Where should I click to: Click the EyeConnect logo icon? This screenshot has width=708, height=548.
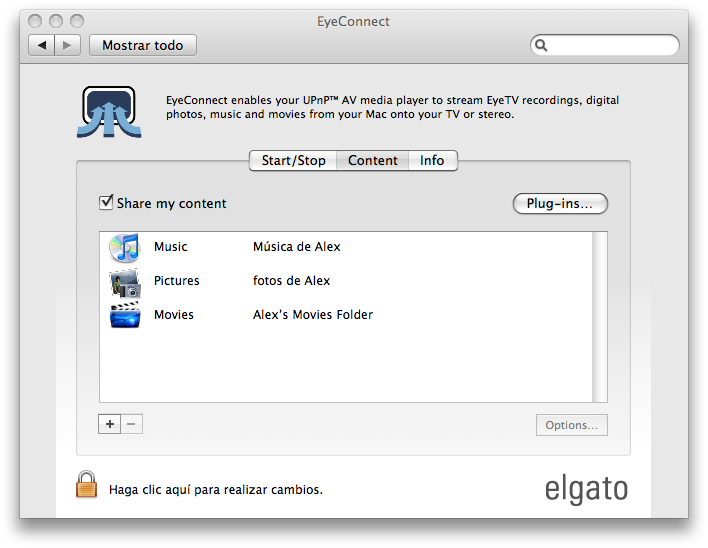pos(109,112)
